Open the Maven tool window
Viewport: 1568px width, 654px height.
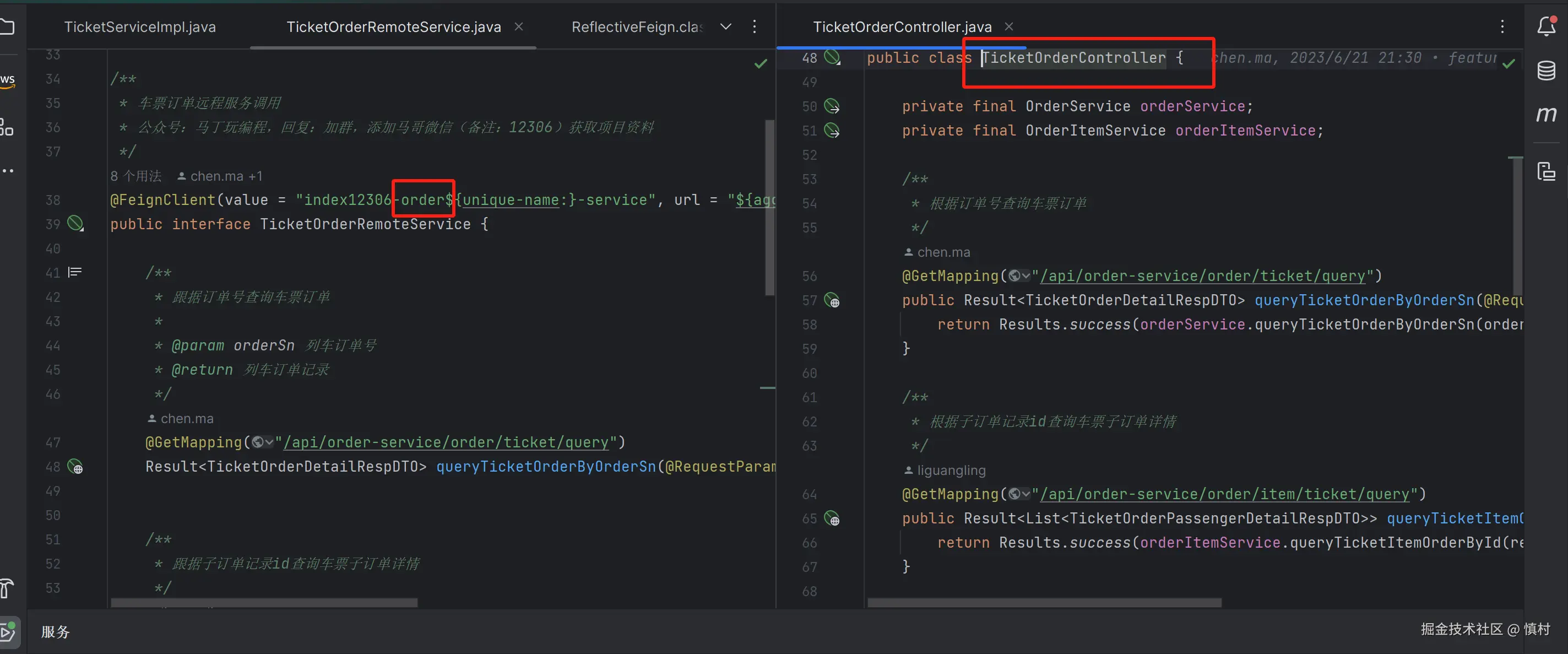[1546, 114]
